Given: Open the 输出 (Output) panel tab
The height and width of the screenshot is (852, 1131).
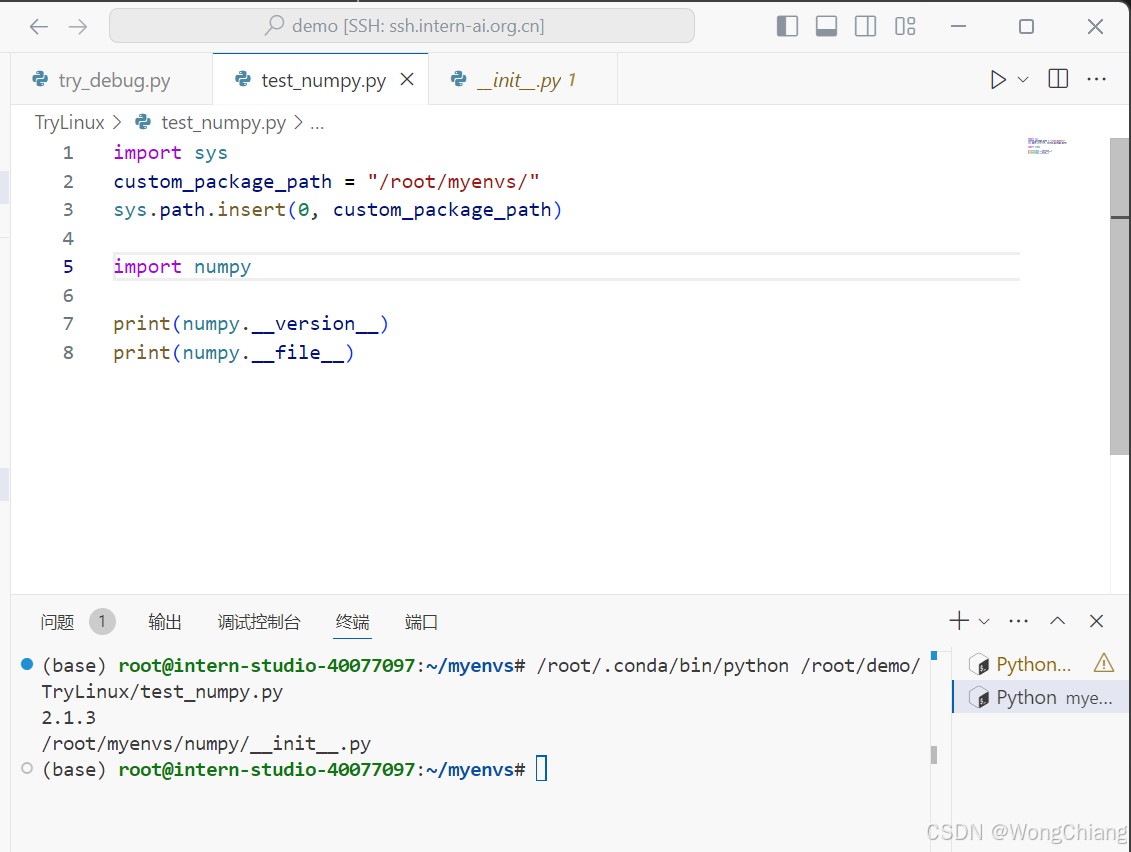Looking at the screenshot, I should pos(164,622).
